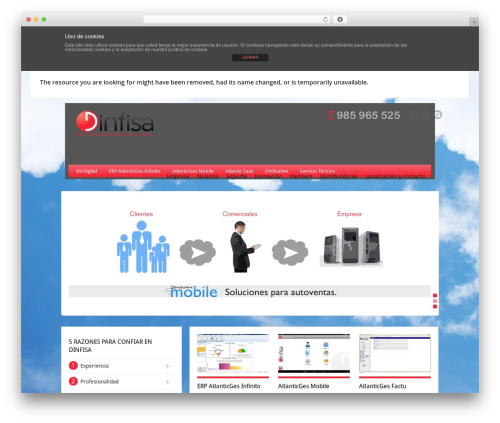Go to Noticias link

tap(207, 176)
